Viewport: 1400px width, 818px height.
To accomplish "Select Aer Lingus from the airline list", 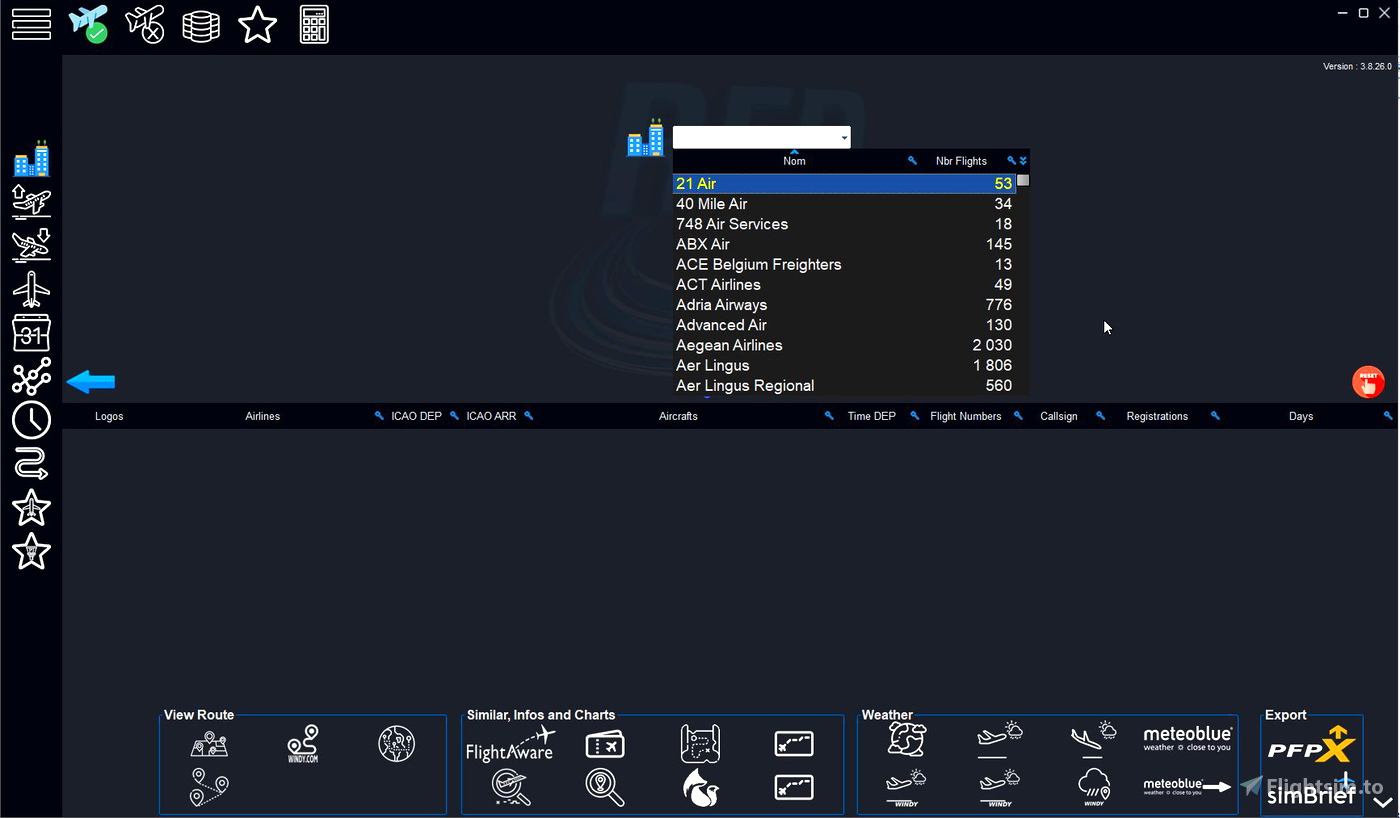I will point(712,365).
